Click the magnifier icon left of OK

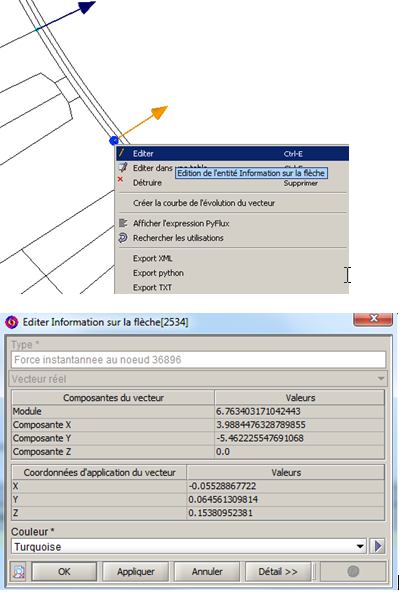tap(19, 571)
